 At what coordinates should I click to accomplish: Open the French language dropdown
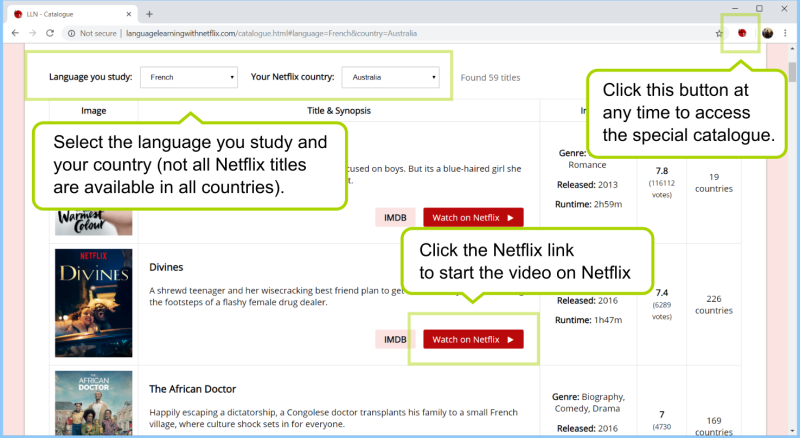[x=189, y=77]
